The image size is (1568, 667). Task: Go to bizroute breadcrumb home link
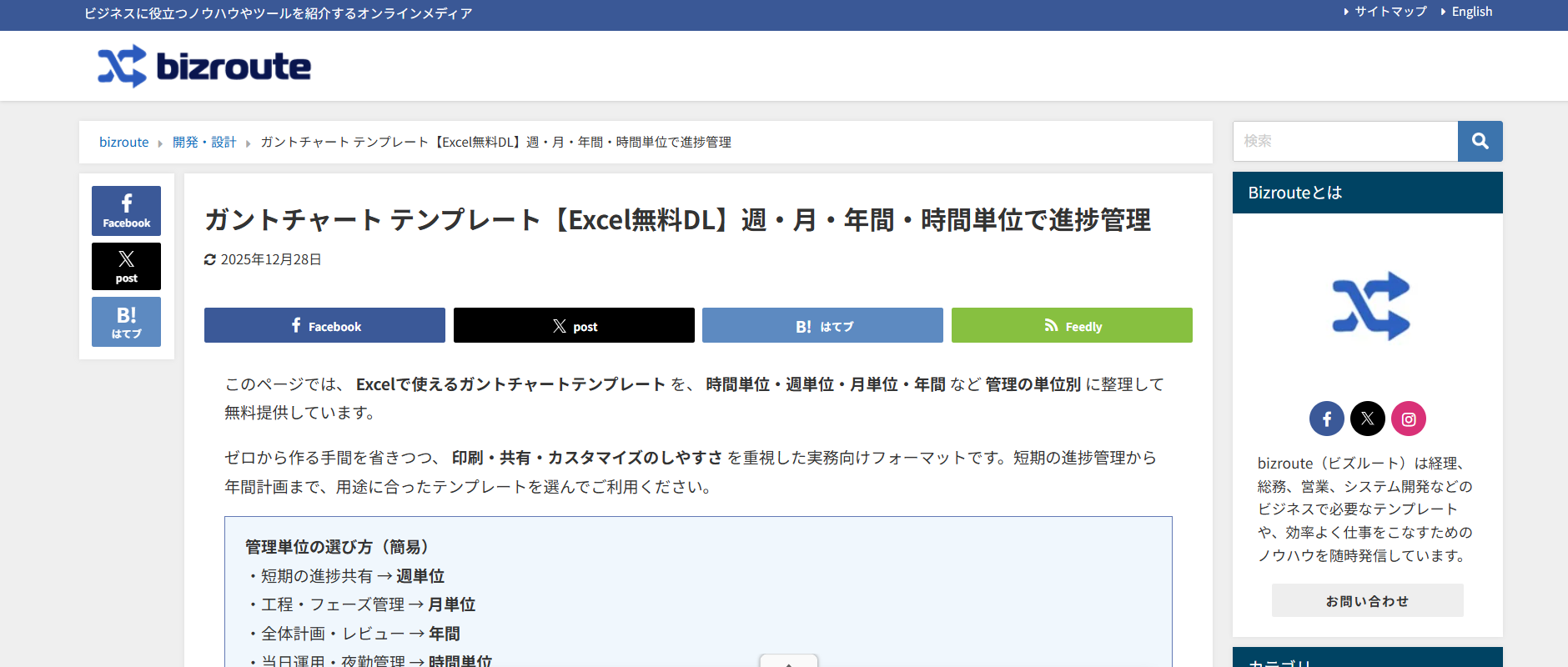[123, 143]
